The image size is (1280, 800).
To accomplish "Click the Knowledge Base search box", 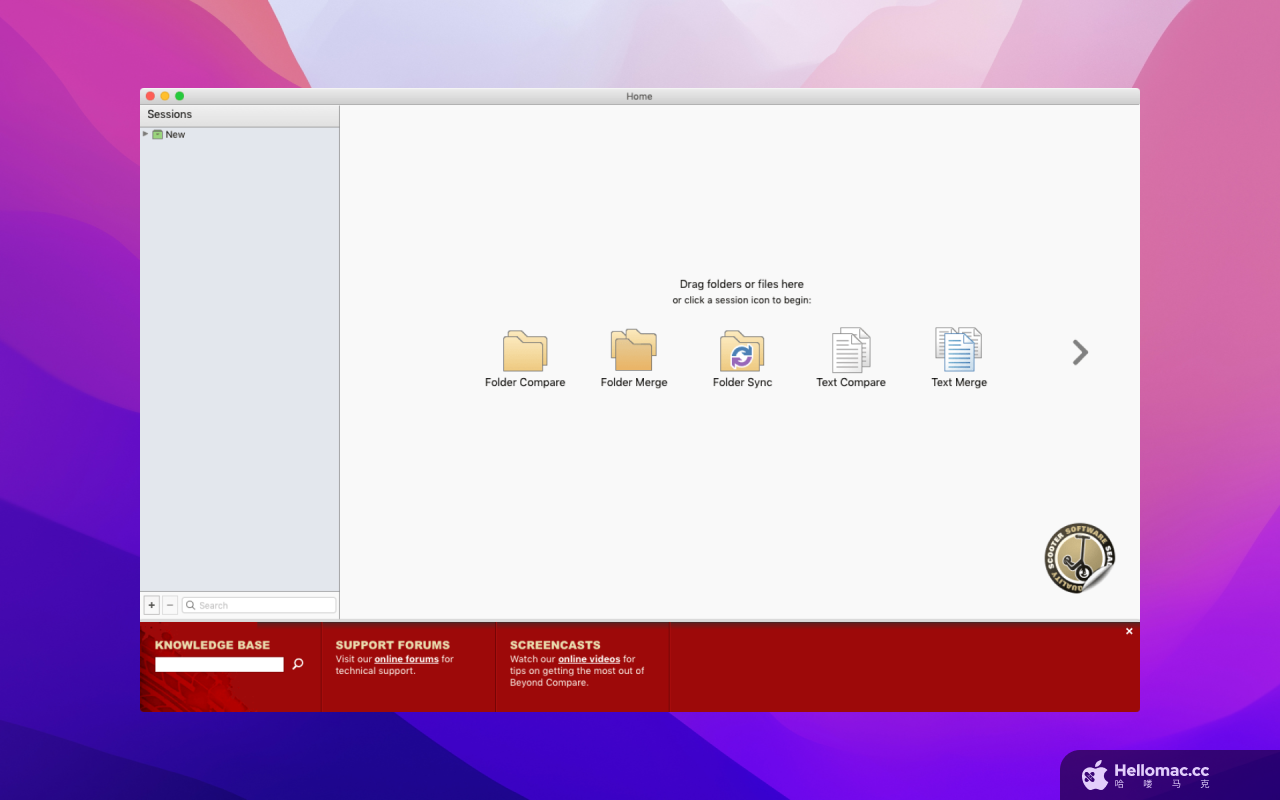I will click(219, 664).
